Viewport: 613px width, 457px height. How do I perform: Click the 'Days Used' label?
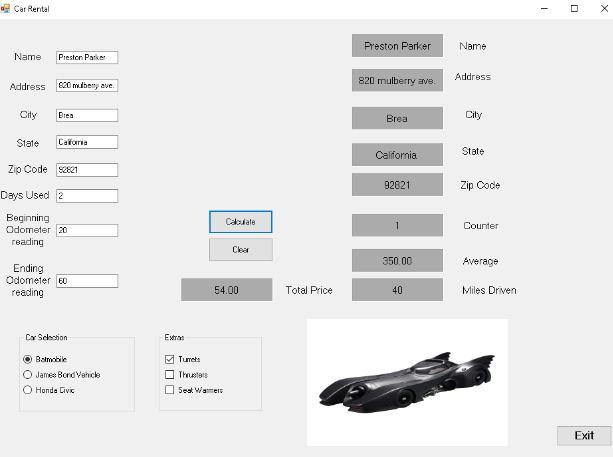[x=25, y=195]
